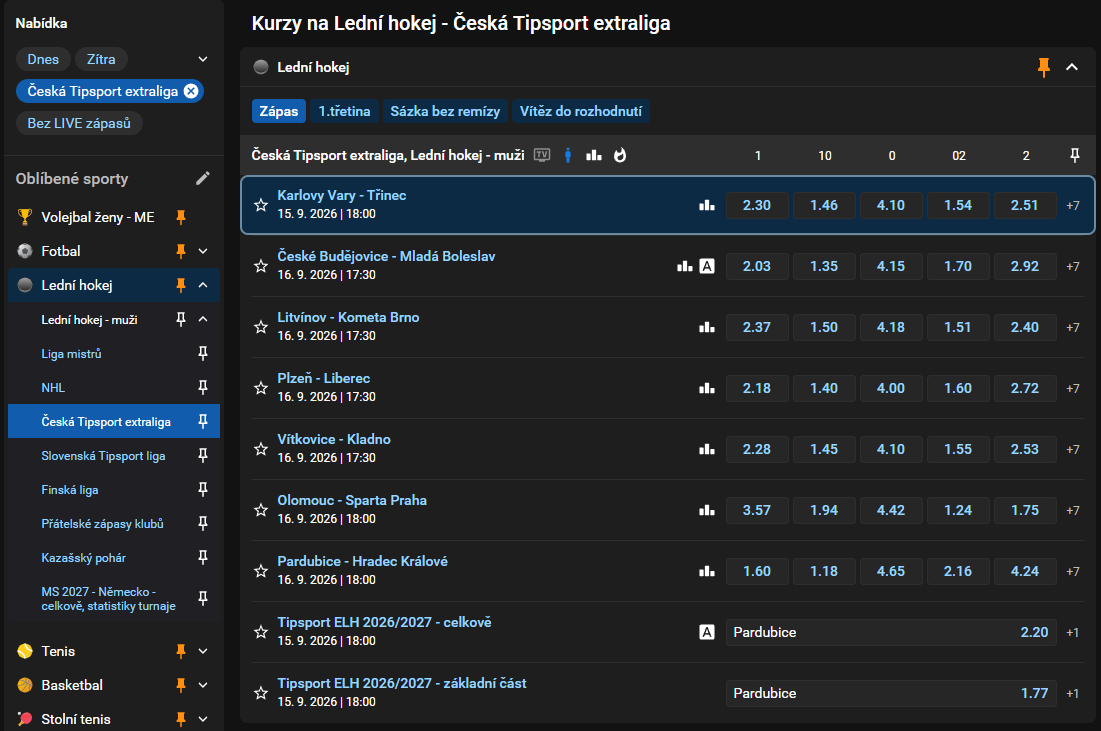Pin Slovenská Tipsport liga

click(203, 456)
